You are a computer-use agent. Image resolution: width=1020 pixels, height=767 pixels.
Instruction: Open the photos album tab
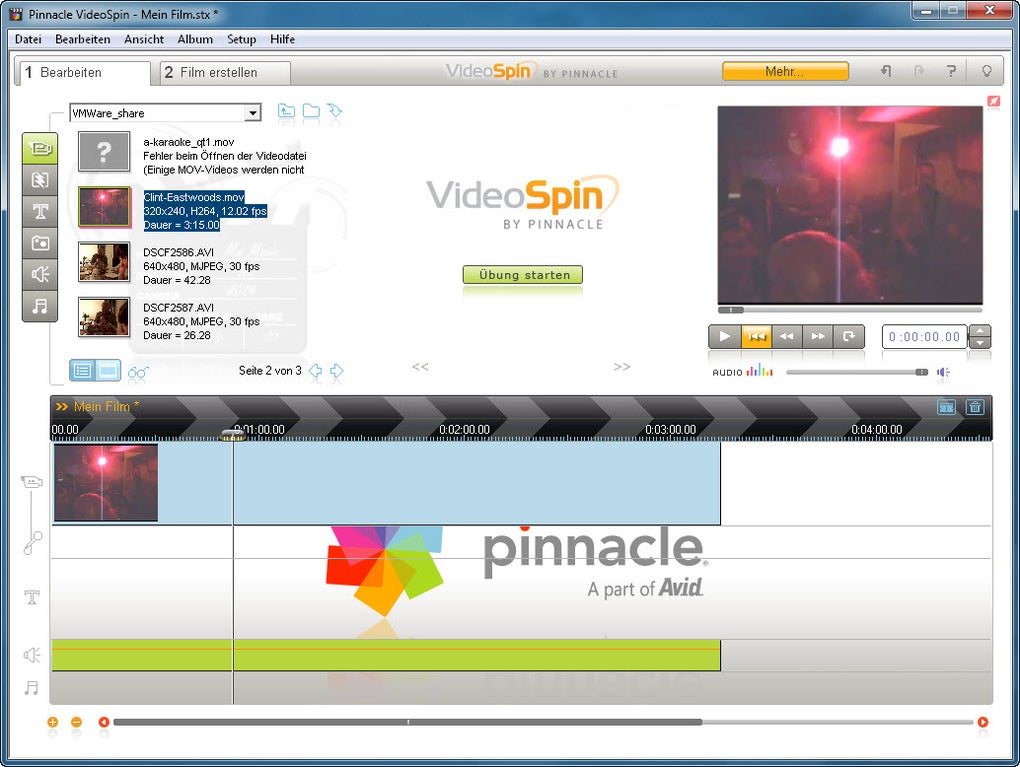point(40,243)
